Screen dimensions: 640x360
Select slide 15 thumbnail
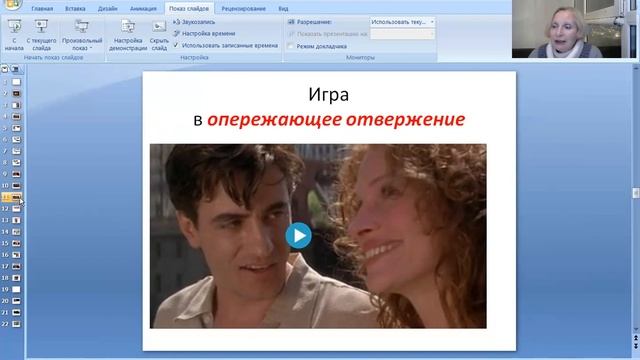16,243
